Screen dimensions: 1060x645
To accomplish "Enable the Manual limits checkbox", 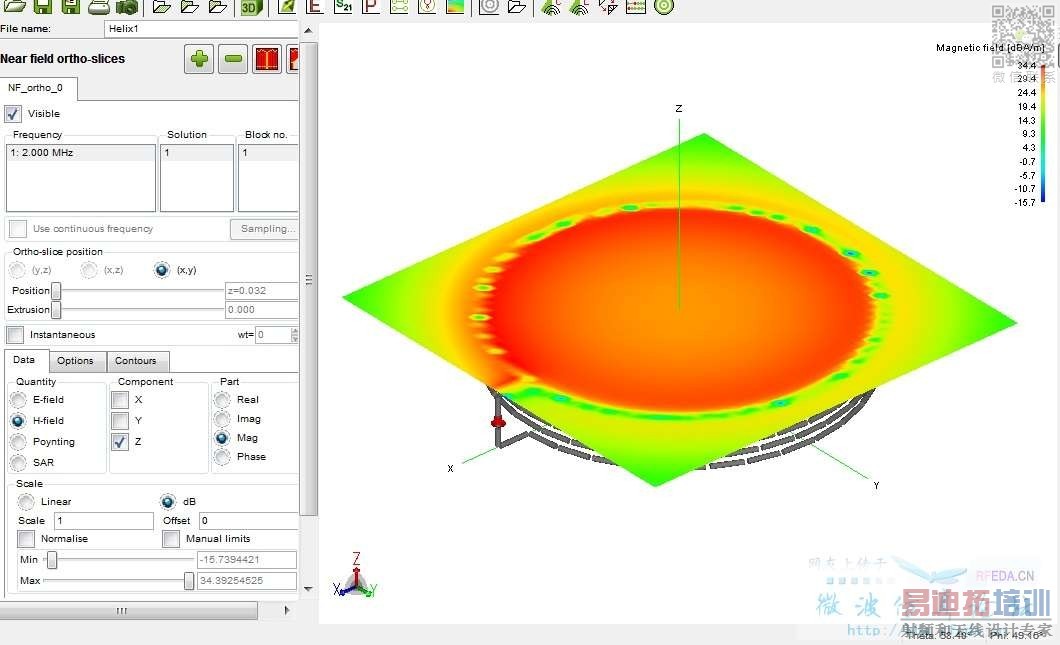I will [171, 539].
